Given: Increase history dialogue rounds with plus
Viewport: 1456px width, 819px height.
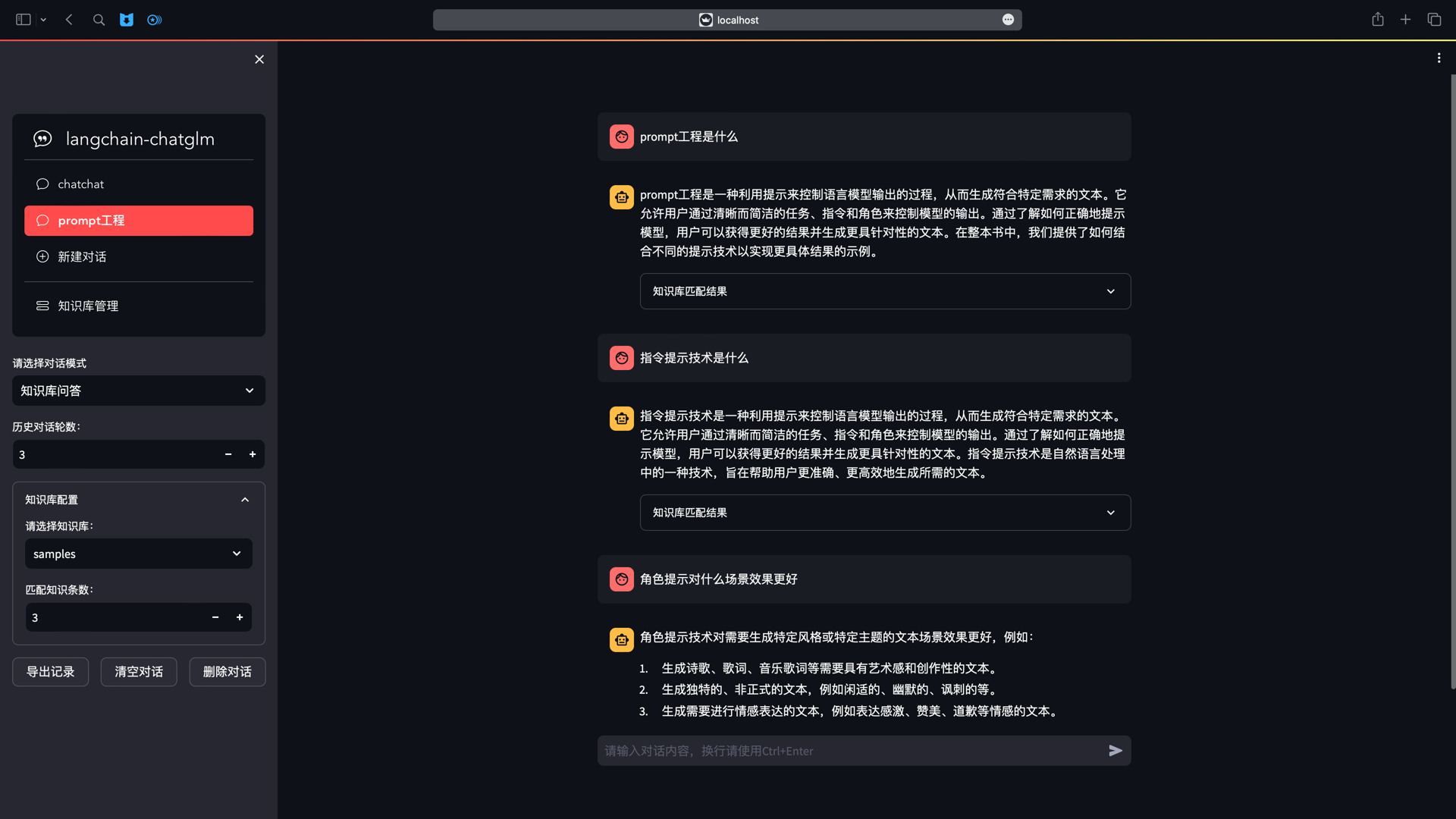Looking at the screenshot, I should (253, 454).
